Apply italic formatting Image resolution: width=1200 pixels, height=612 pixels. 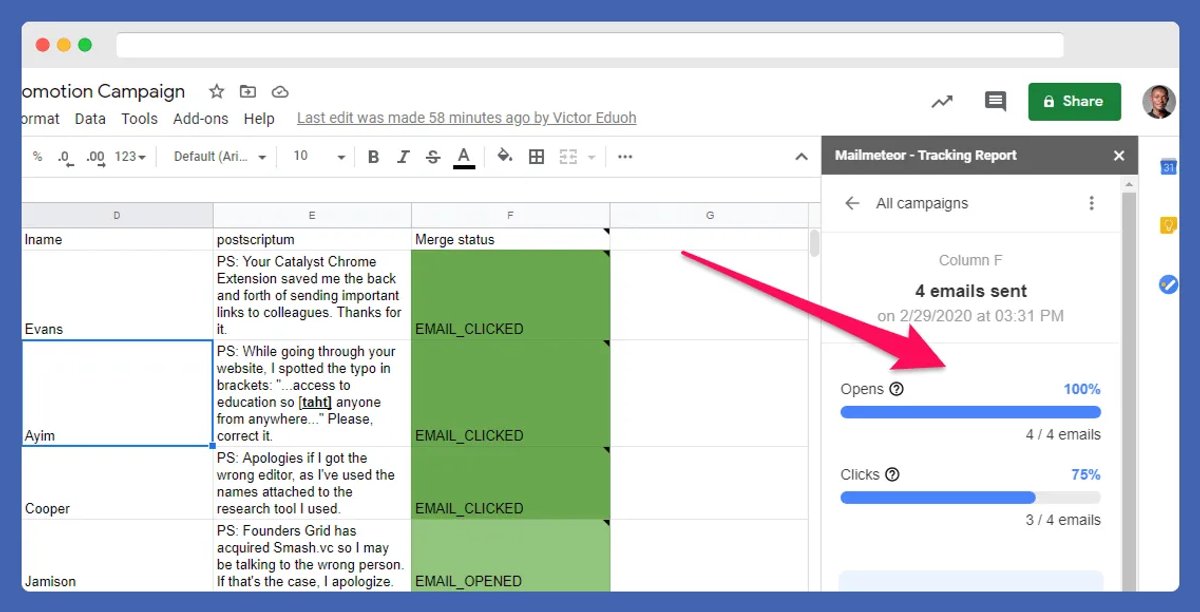click(403, 156)
